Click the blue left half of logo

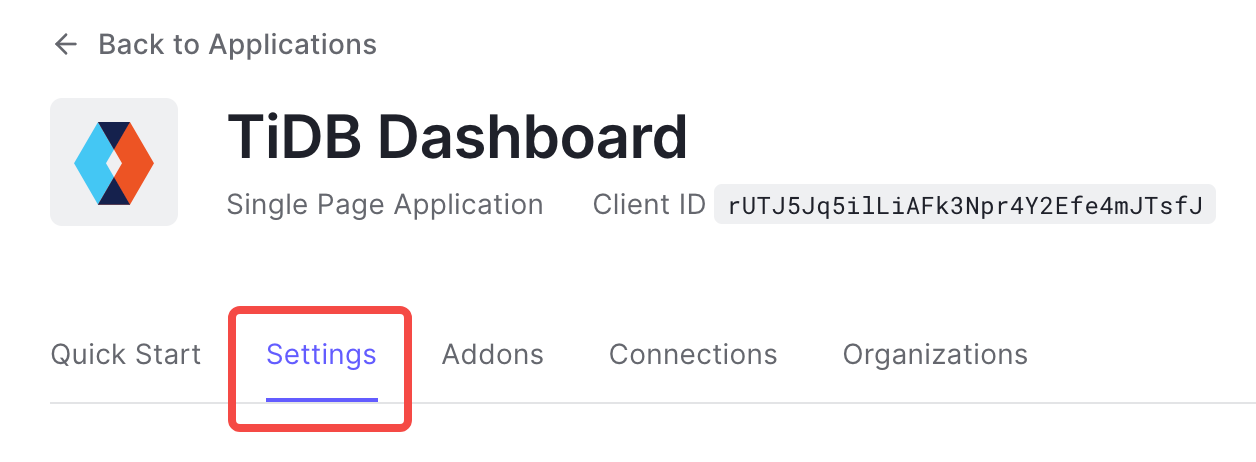(91, 162)
